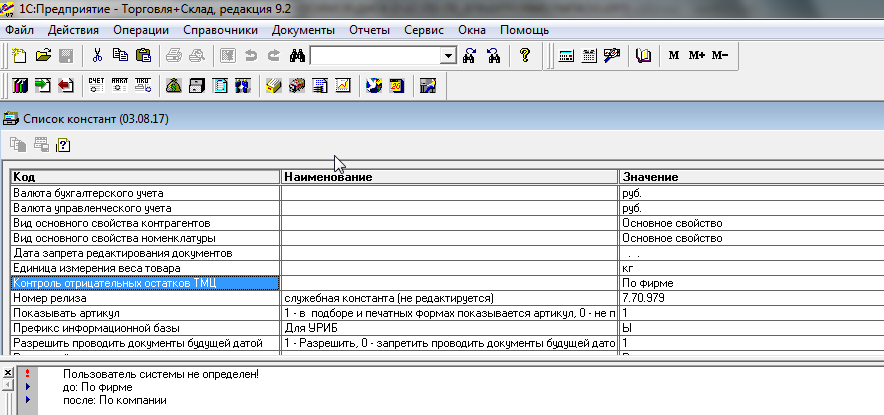Click the Код column header

click(145, 177)
